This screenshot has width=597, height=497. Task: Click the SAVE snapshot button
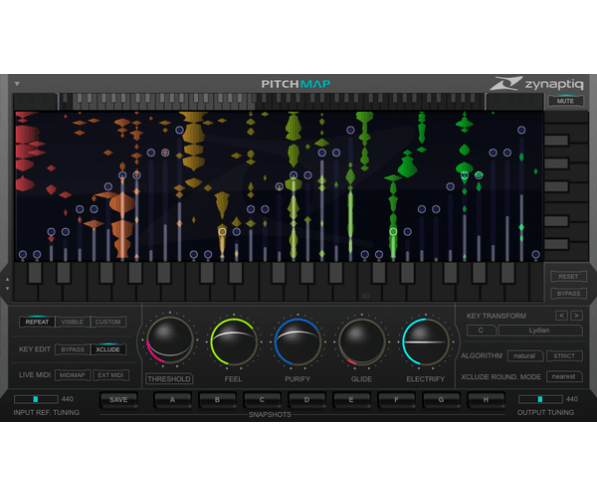(x=118, y=400)
